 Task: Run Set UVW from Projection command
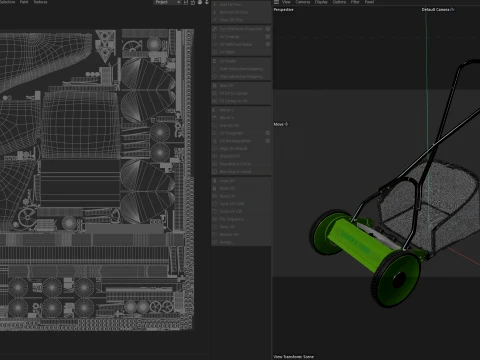(241, 29)
